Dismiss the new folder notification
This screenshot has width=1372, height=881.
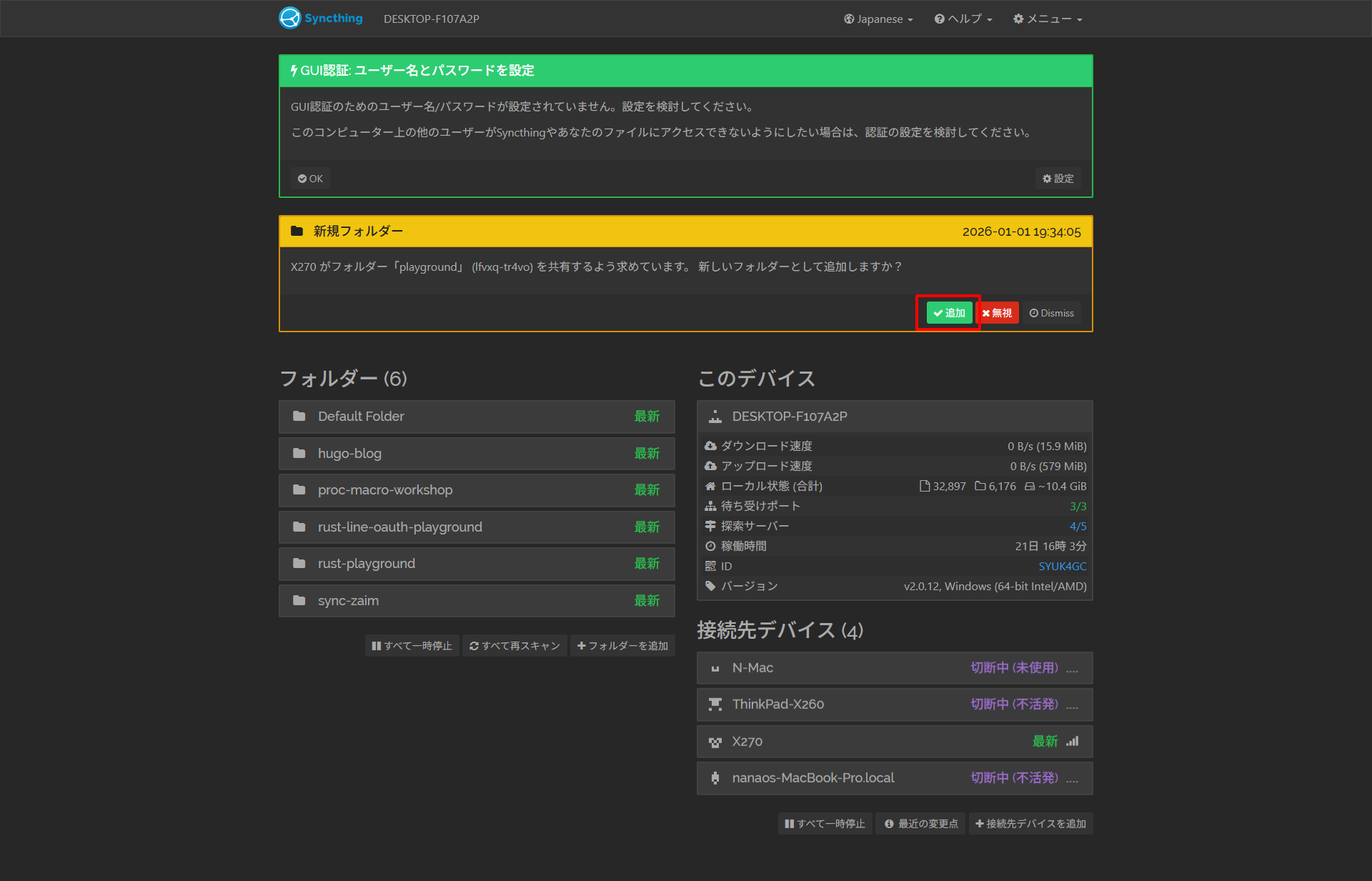point(1052,313)
